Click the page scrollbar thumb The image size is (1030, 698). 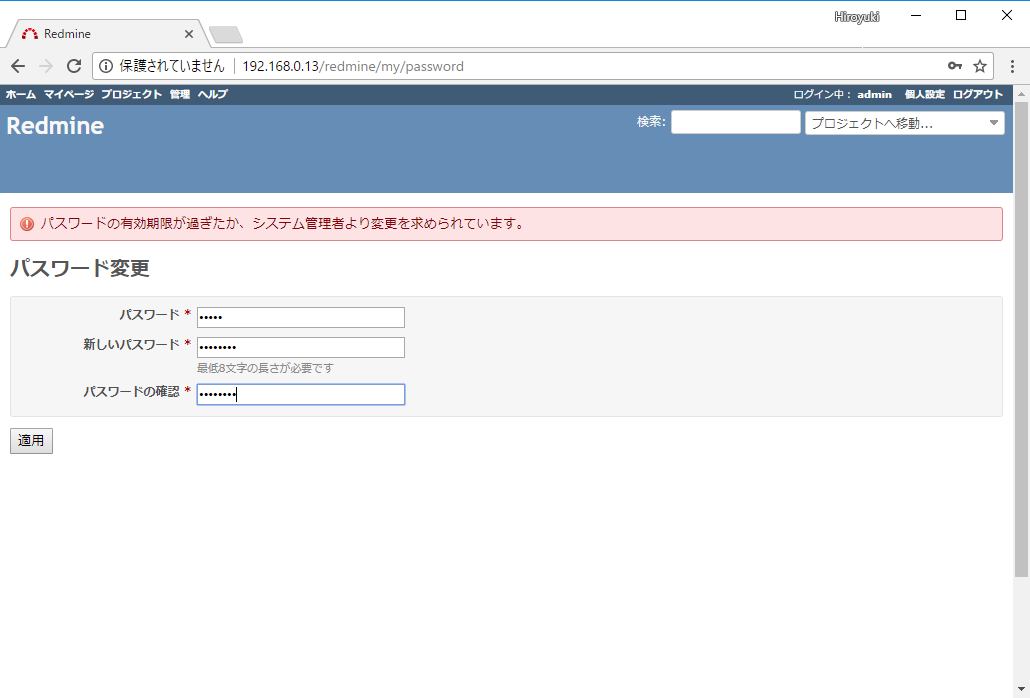(x=1021, y=339)
